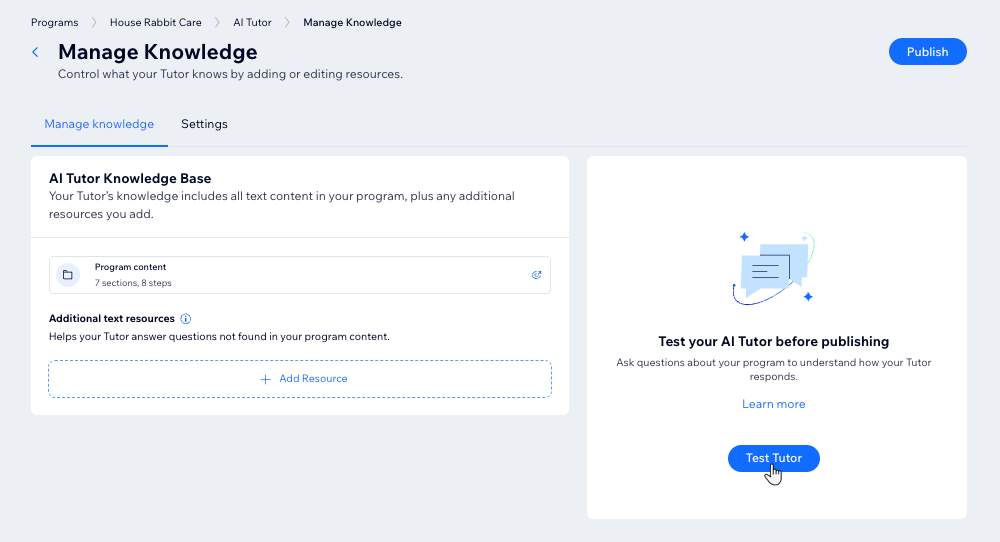This screenshot has height=542, width=1000.
Task: Click the back arrow beside Manage Knowledge
Action: pyautogui.click(x=36, y=52)
